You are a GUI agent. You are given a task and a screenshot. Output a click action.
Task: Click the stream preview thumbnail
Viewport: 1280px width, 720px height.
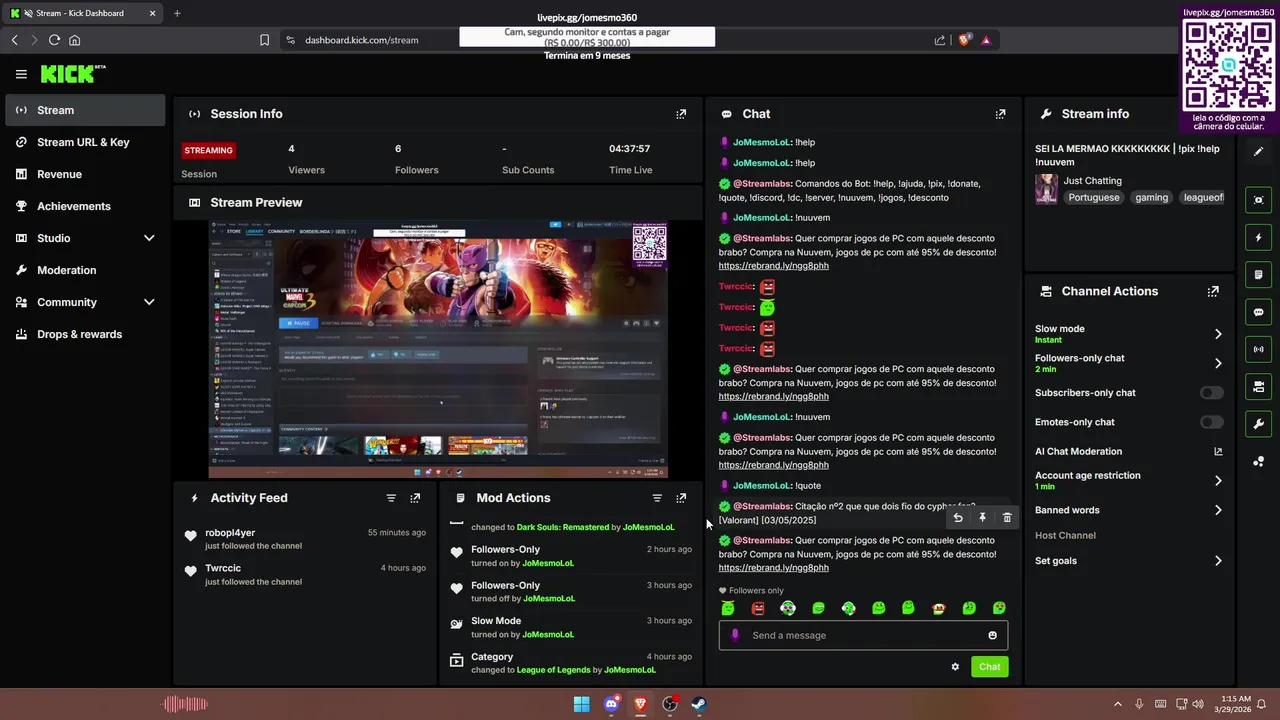tap(438, 349)
